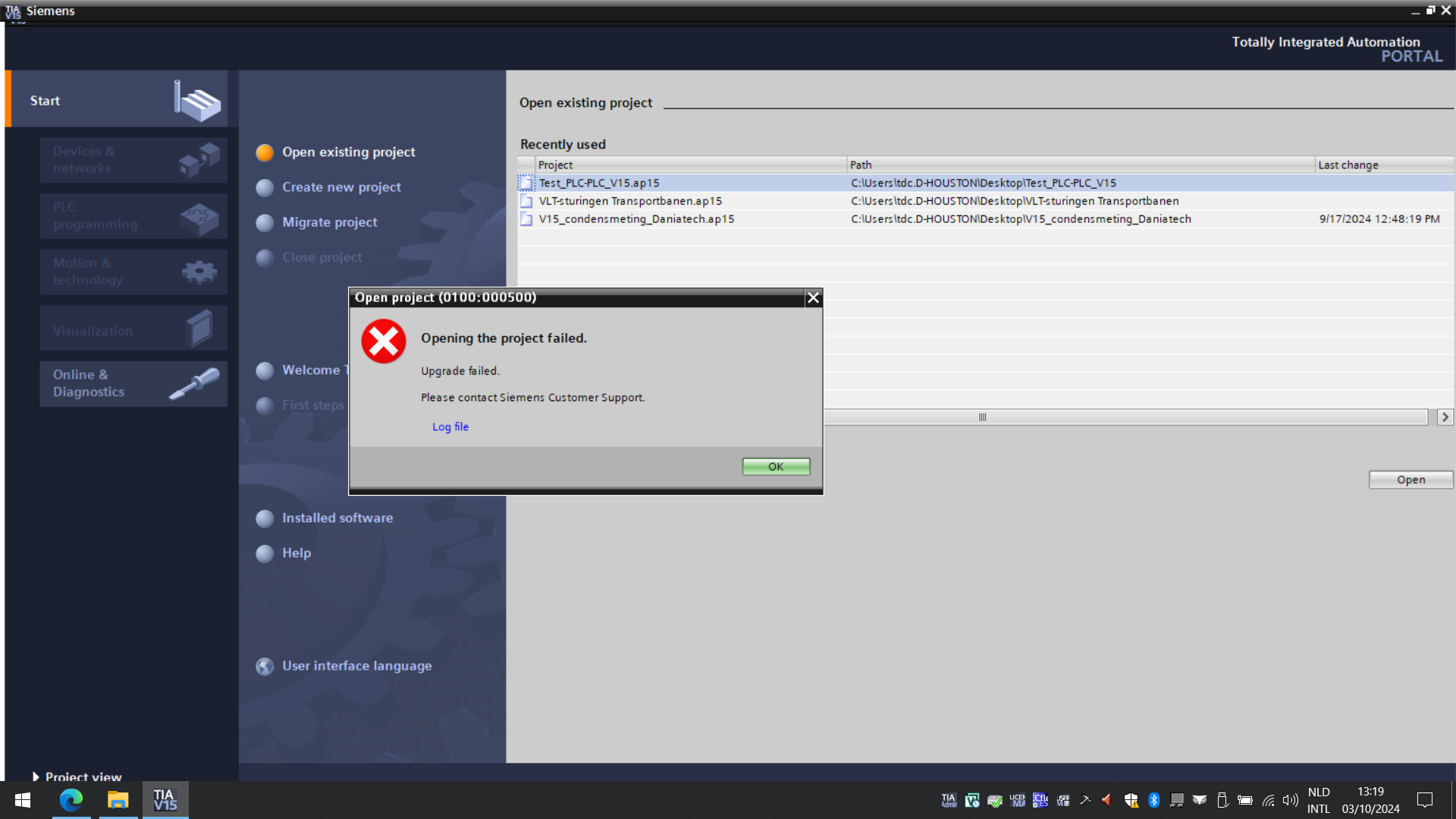Click the Test_PLC-PLC_V15.ap15 file icon
This screenshot has height=819, width=1456.
526,184
